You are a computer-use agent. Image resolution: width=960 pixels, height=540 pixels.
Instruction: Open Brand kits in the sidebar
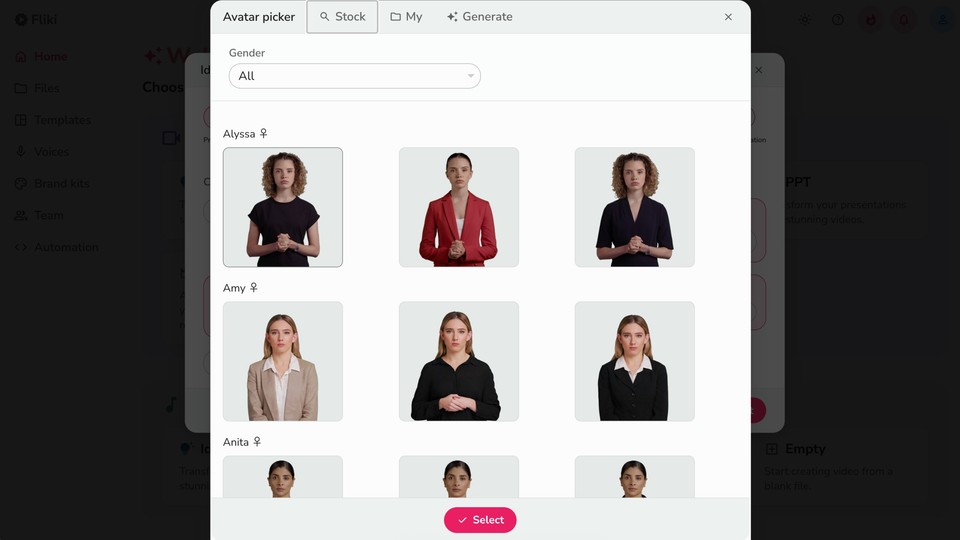52,184
